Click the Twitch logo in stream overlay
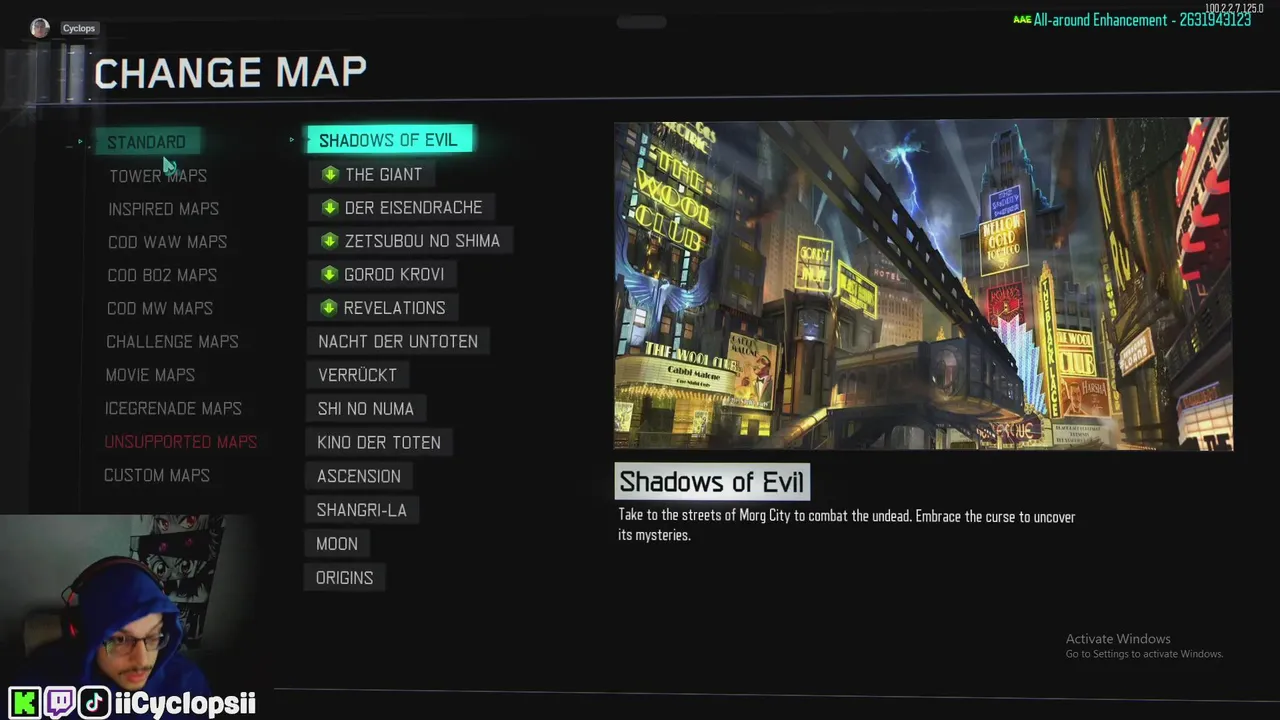 [59, 702]
